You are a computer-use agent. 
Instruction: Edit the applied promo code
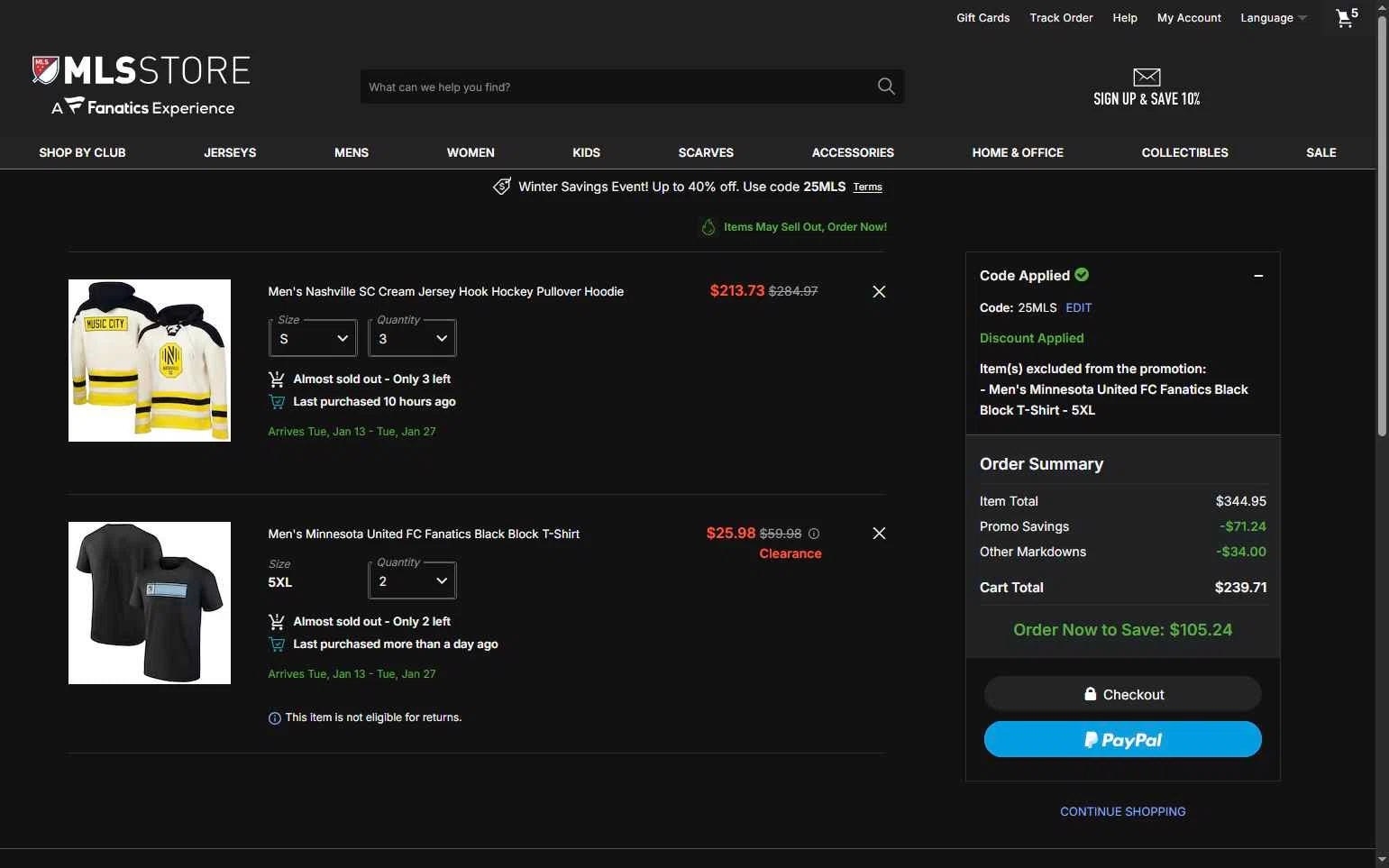point(1078,307)
